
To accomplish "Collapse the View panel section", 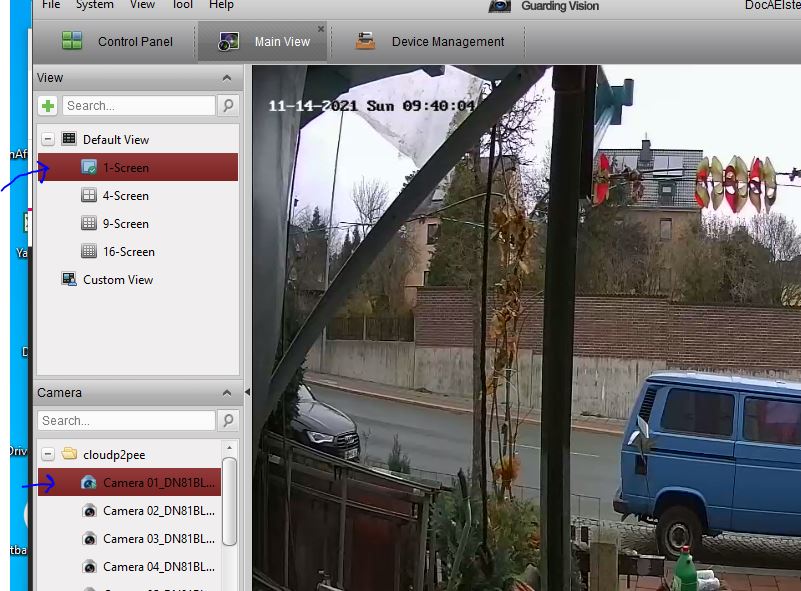I will point(227,78).
